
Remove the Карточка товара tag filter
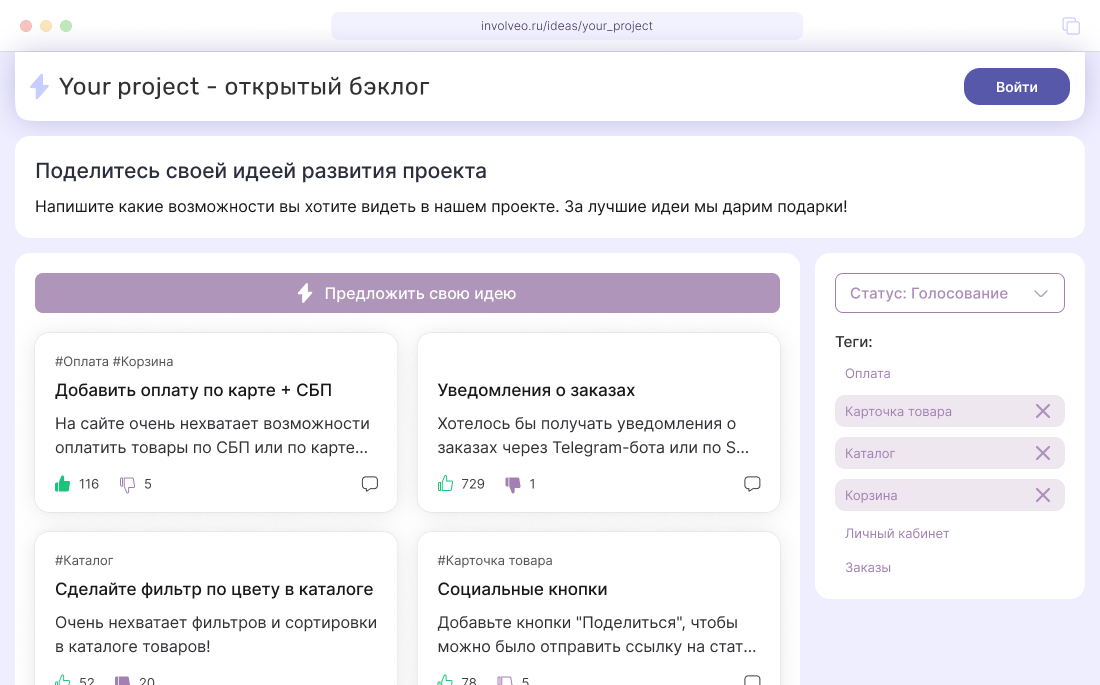(x=1042, y=411)
